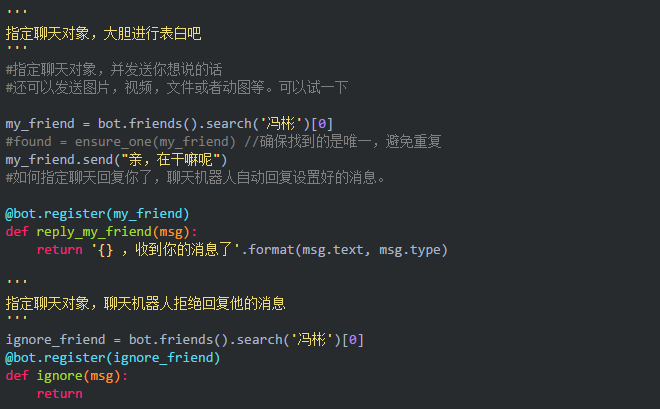Click 'search' in the first bot.friends() call
This screenshot has width=660, height=409.
pos(232,124)
